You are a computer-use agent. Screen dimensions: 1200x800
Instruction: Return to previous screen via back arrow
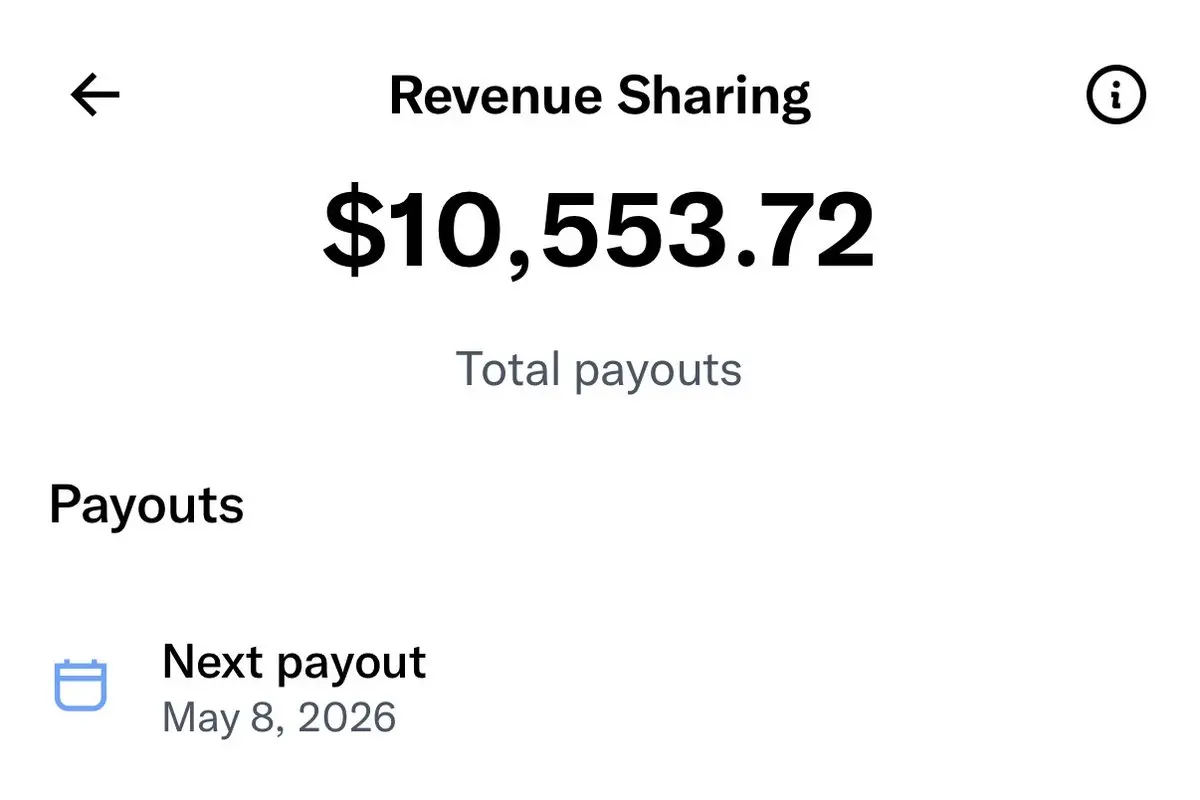point(95,96)
